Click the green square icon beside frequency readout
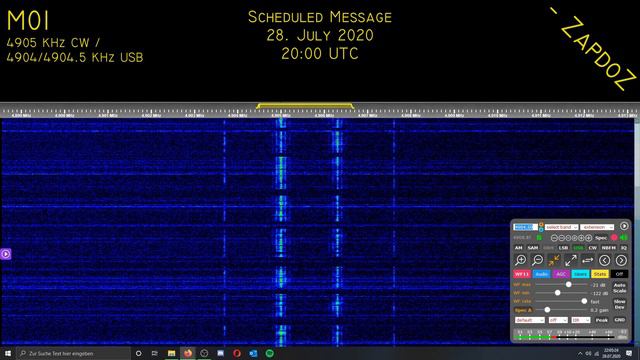 click(x=539, y=238)
